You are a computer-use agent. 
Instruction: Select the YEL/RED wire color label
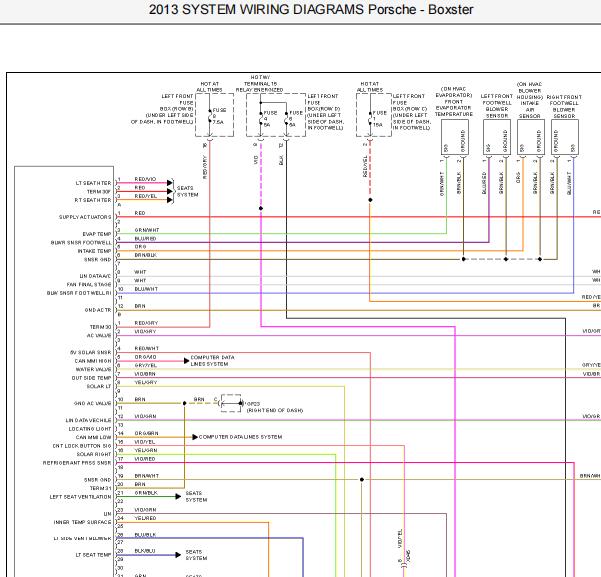point(145,518)
